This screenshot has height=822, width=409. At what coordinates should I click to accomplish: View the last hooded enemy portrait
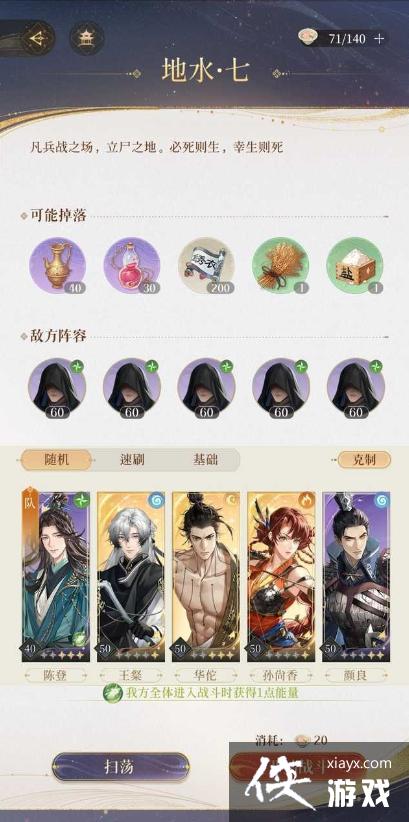coord(356,387)
